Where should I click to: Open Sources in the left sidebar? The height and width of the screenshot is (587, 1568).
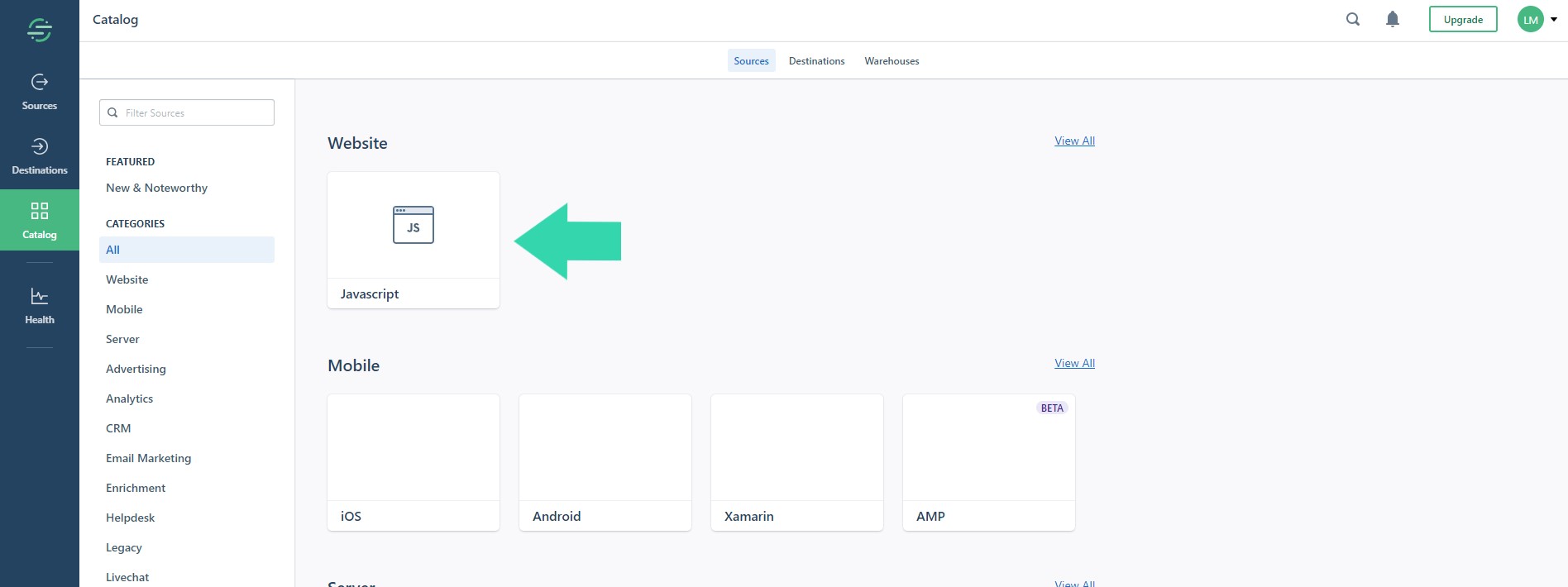[39, 92]
